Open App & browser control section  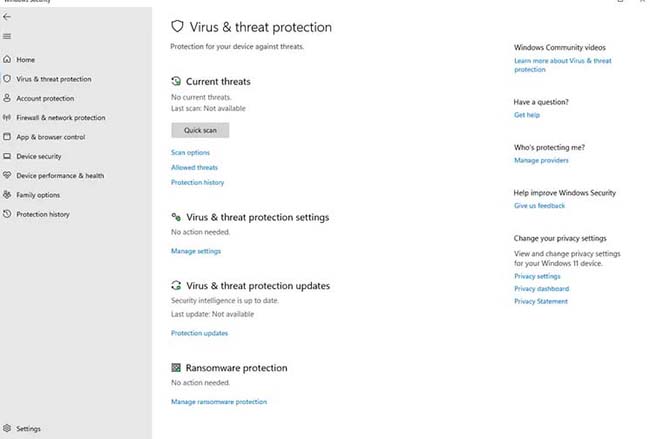click(50, 137)
